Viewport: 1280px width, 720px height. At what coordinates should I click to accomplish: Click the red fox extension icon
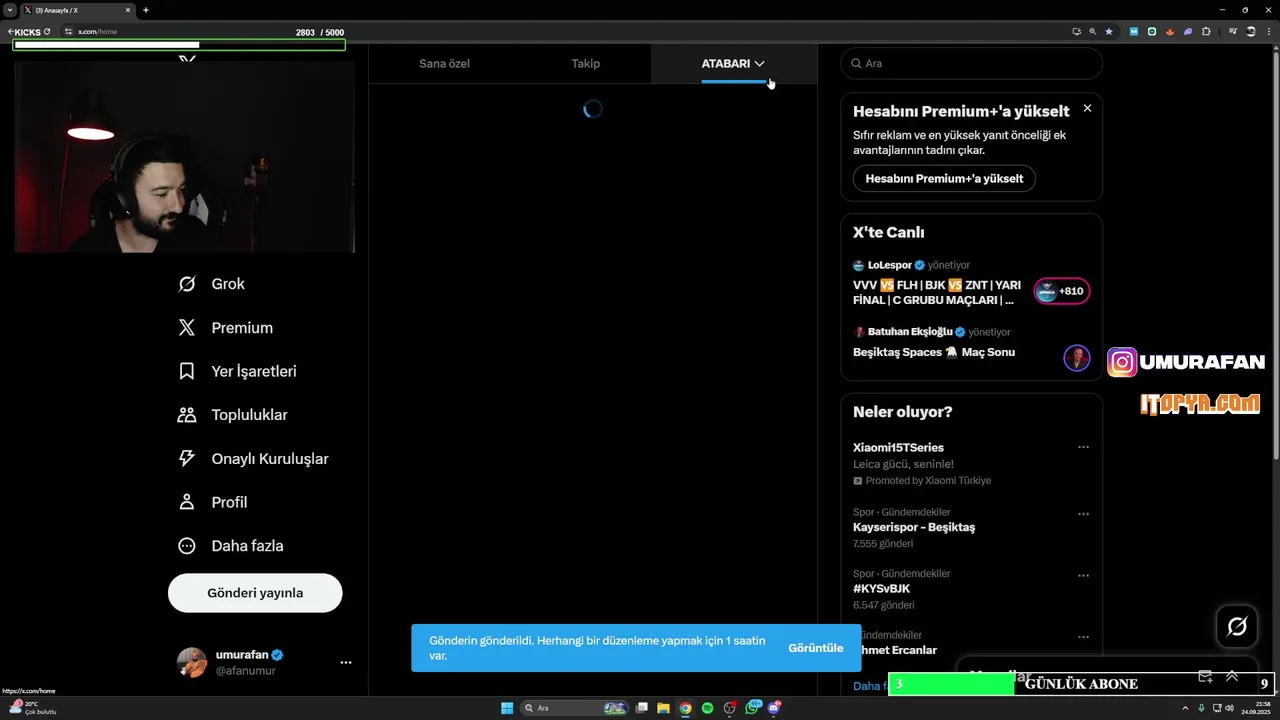point(1170,32)
